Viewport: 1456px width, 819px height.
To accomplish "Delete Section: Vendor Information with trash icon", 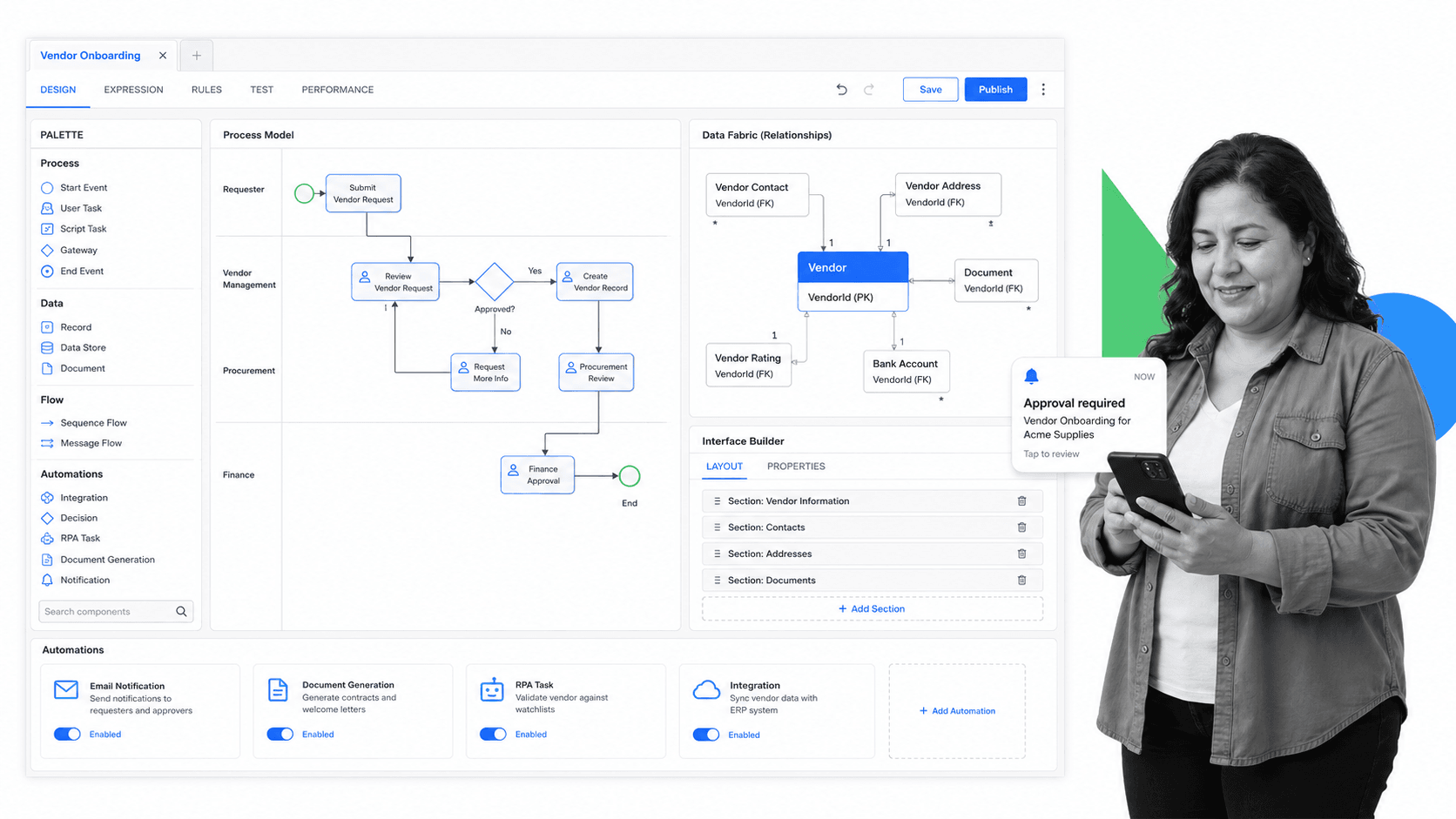I will [1021, 501].
